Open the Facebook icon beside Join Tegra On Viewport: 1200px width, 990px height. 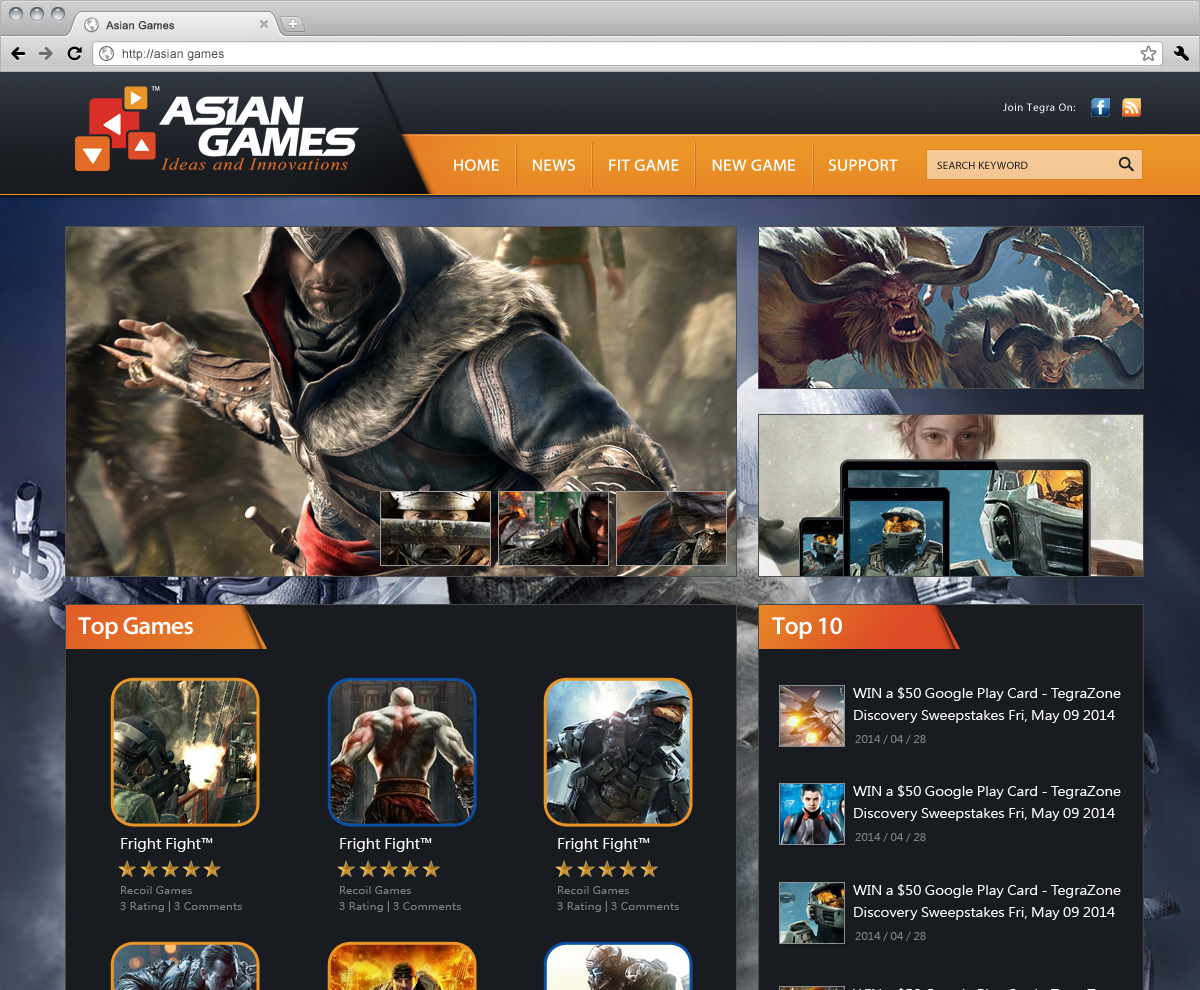(1100, 107)
